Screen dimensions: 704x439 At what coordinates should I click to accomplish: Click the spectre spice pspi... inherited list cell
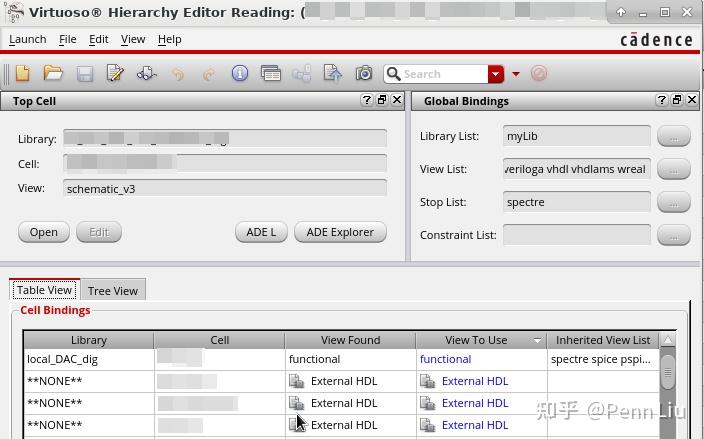click(x=603, y=359)
